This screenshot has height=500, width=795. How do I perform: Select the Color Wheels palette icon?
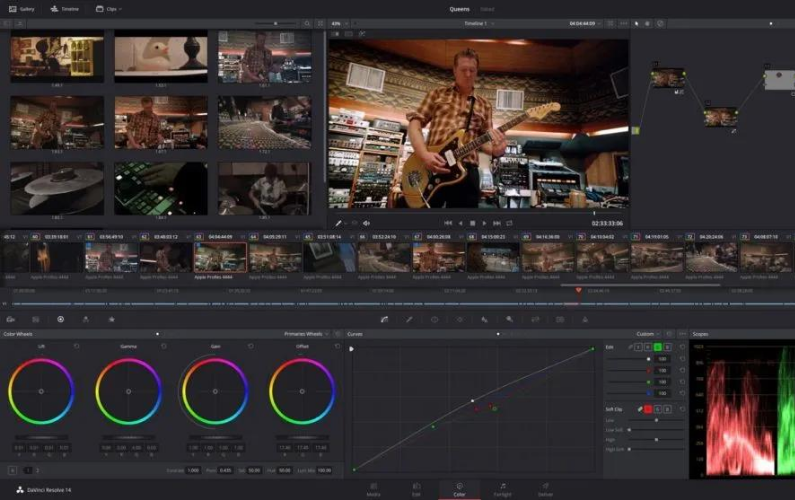[60, 319]
